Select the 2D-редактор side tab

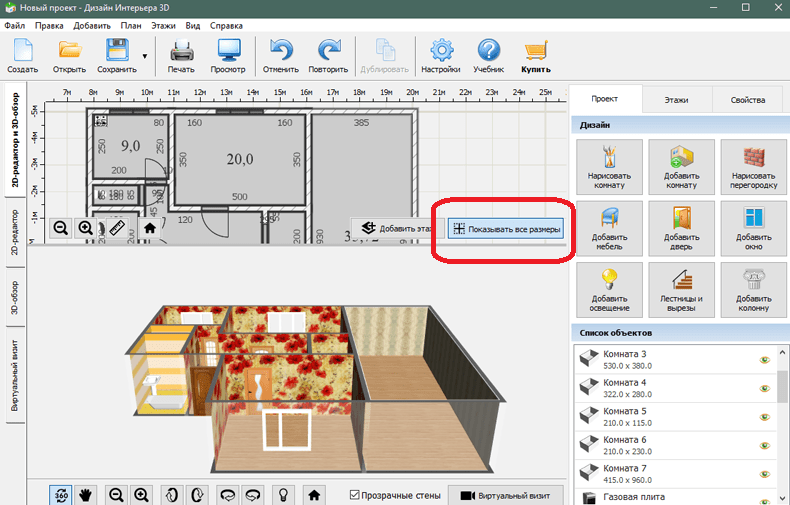click(15, 232)
